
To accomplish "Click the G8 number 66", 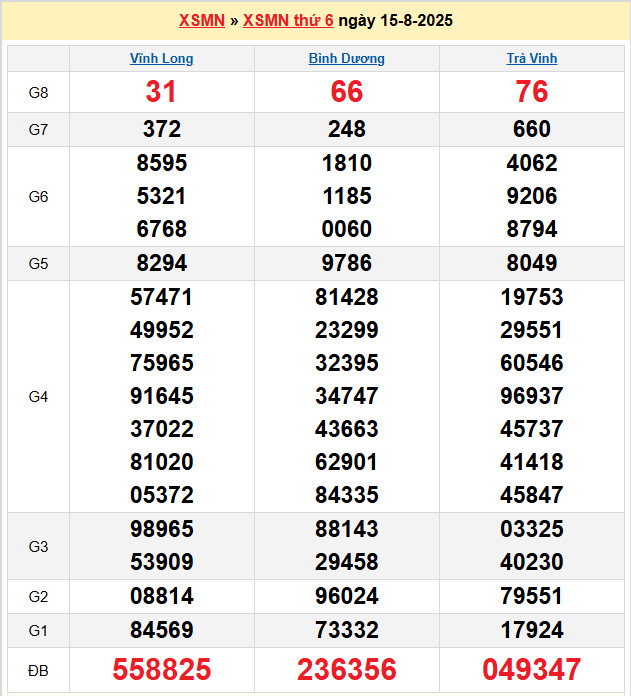I will point(347,92).
